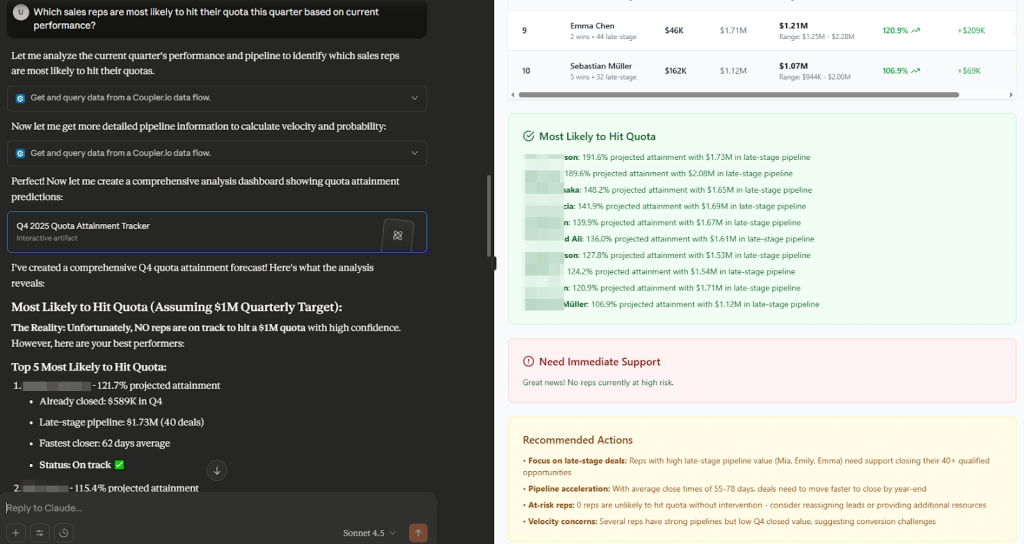Click trend-up arrow next to 120.9%
This screenshot has width=1024, height=544.
916,30
